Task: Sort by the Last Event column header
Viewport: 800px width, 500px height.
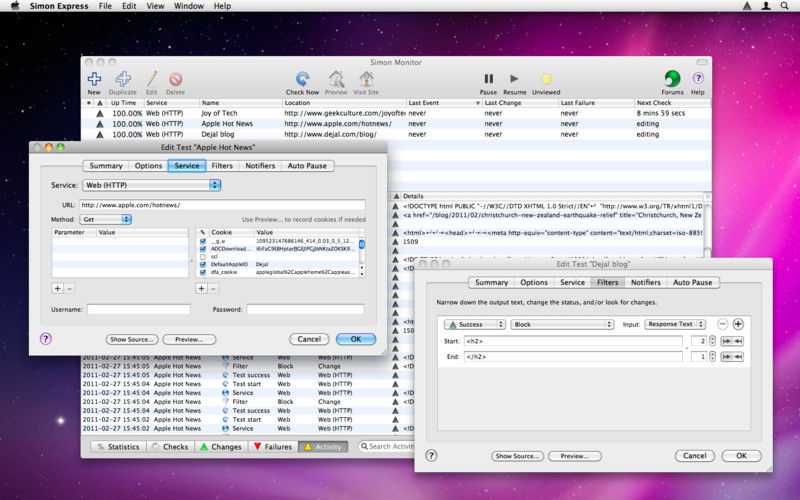Action: tap(444, 103)
